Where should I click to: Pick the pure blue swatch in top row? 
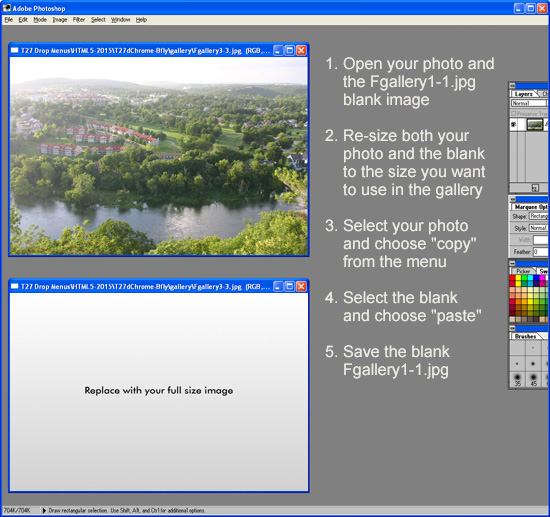536,278
